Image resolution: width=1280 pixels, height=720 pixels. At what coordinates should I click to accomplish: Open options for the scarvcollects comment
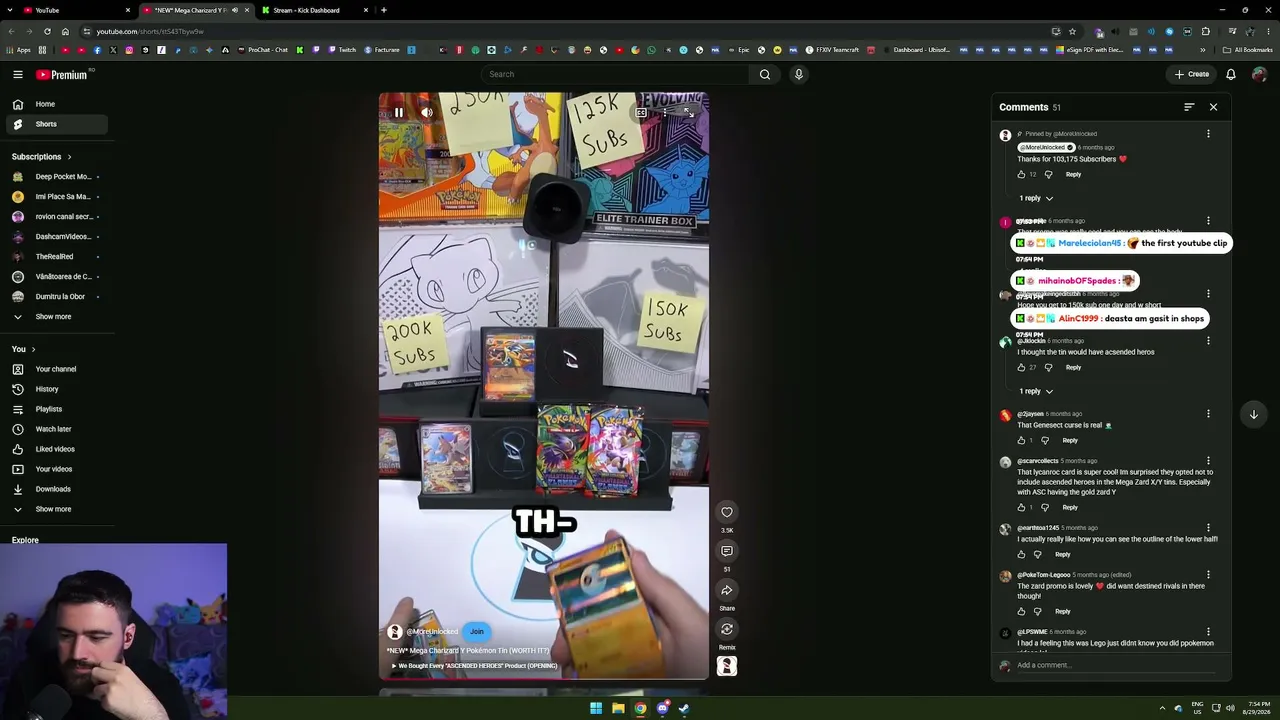click(x=1208, y=461)
